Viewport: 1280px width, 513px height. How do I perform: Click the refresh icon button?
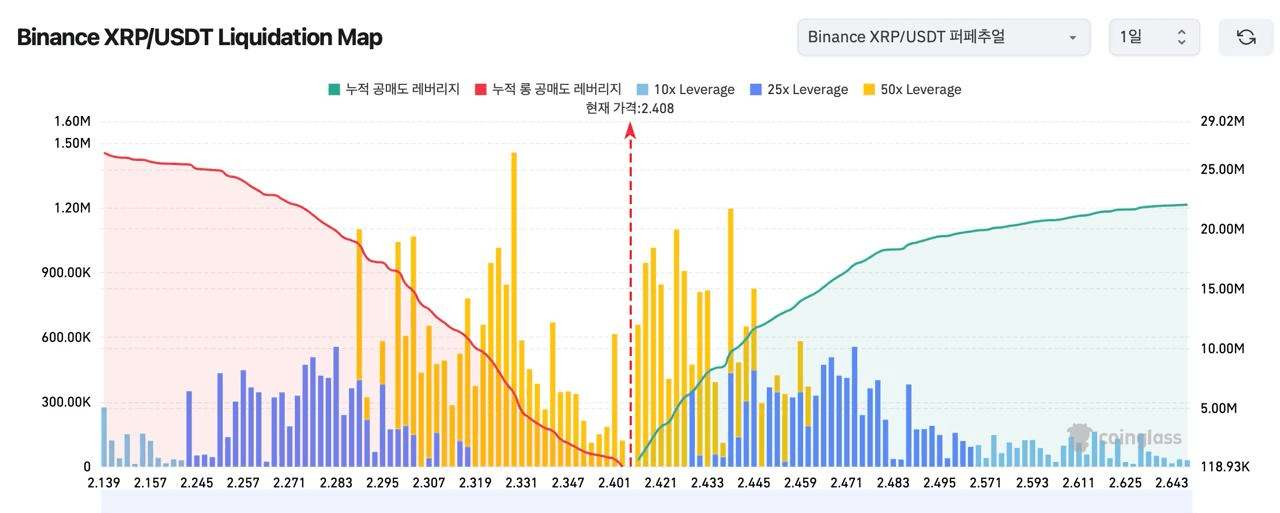click(1246, 37)
